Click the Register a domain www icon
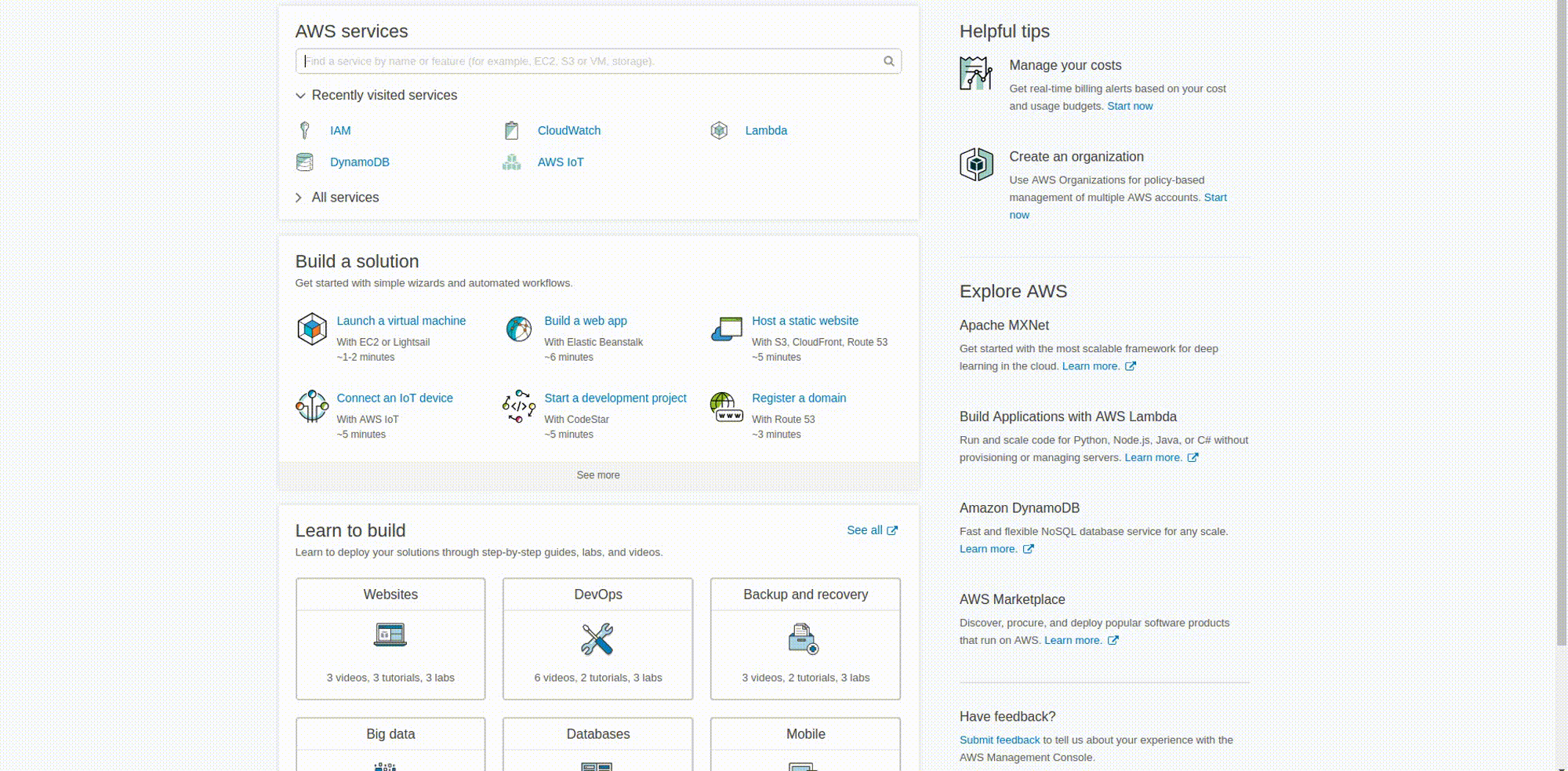 [726, 406]
